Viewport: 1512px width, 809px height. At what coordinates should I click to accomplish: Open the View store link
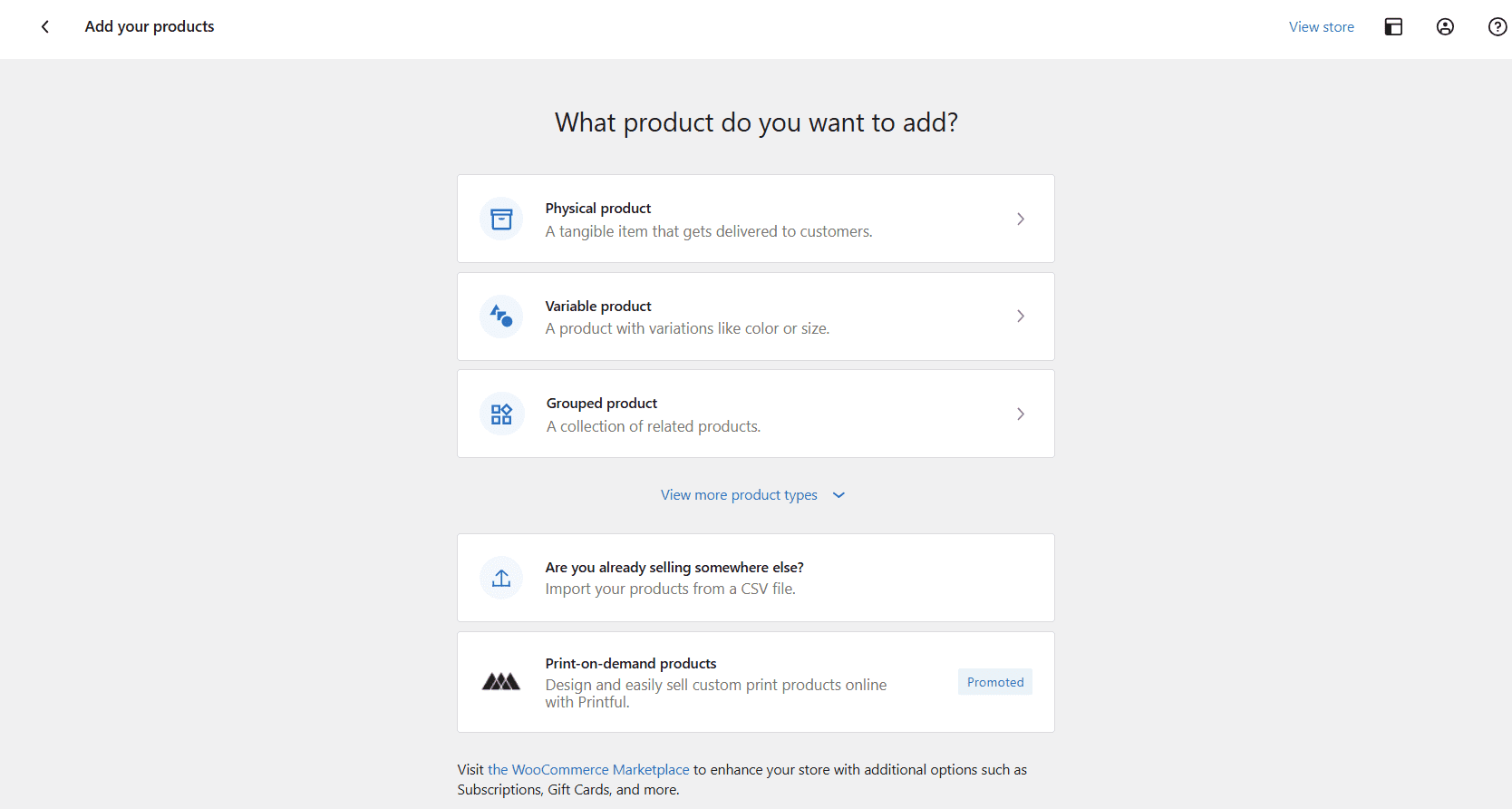click(1321, 27)
